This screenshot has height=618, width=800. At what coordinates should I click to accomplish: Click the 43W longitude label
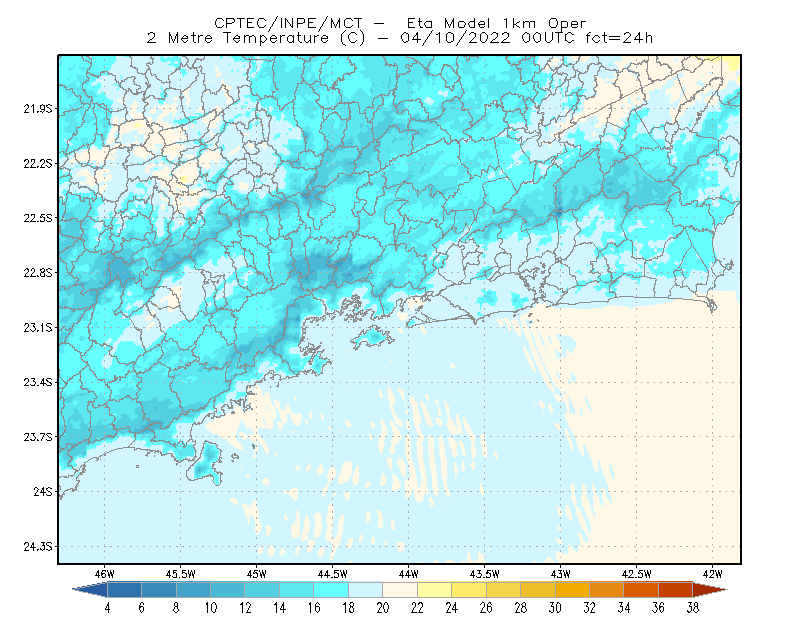click(560, 574)
